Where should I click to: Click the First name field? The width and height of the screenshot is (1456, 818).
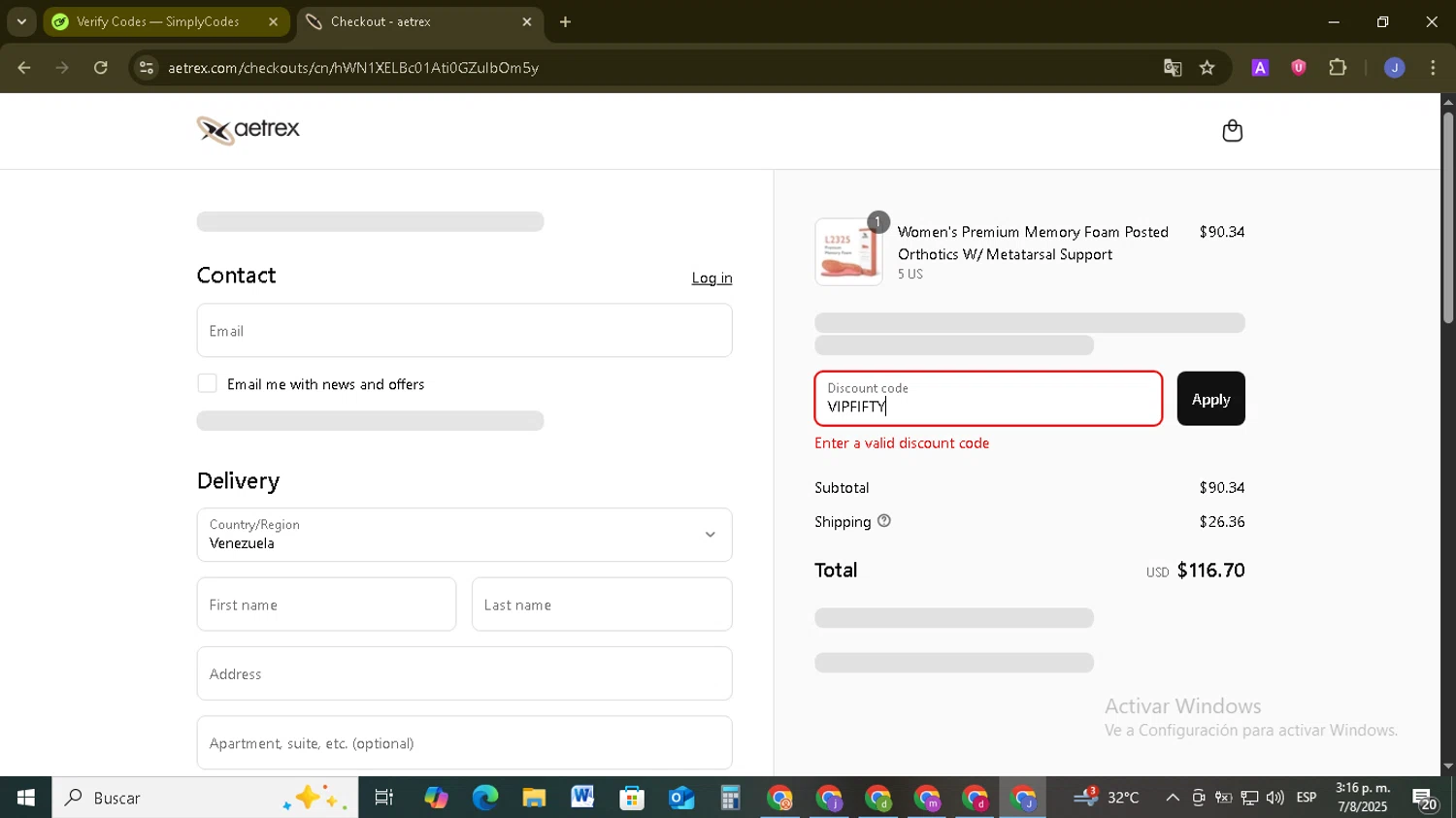click(326, 605)
